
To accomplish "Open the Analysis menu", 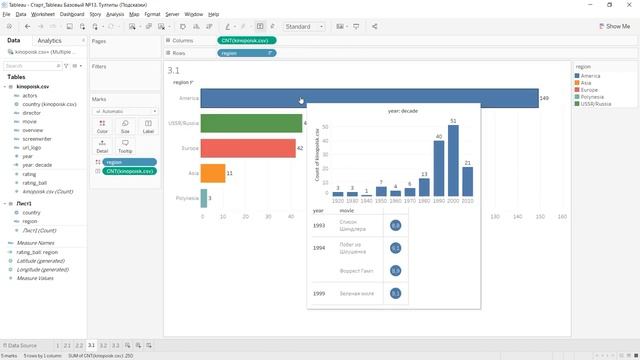I will [x=115, y=14].
